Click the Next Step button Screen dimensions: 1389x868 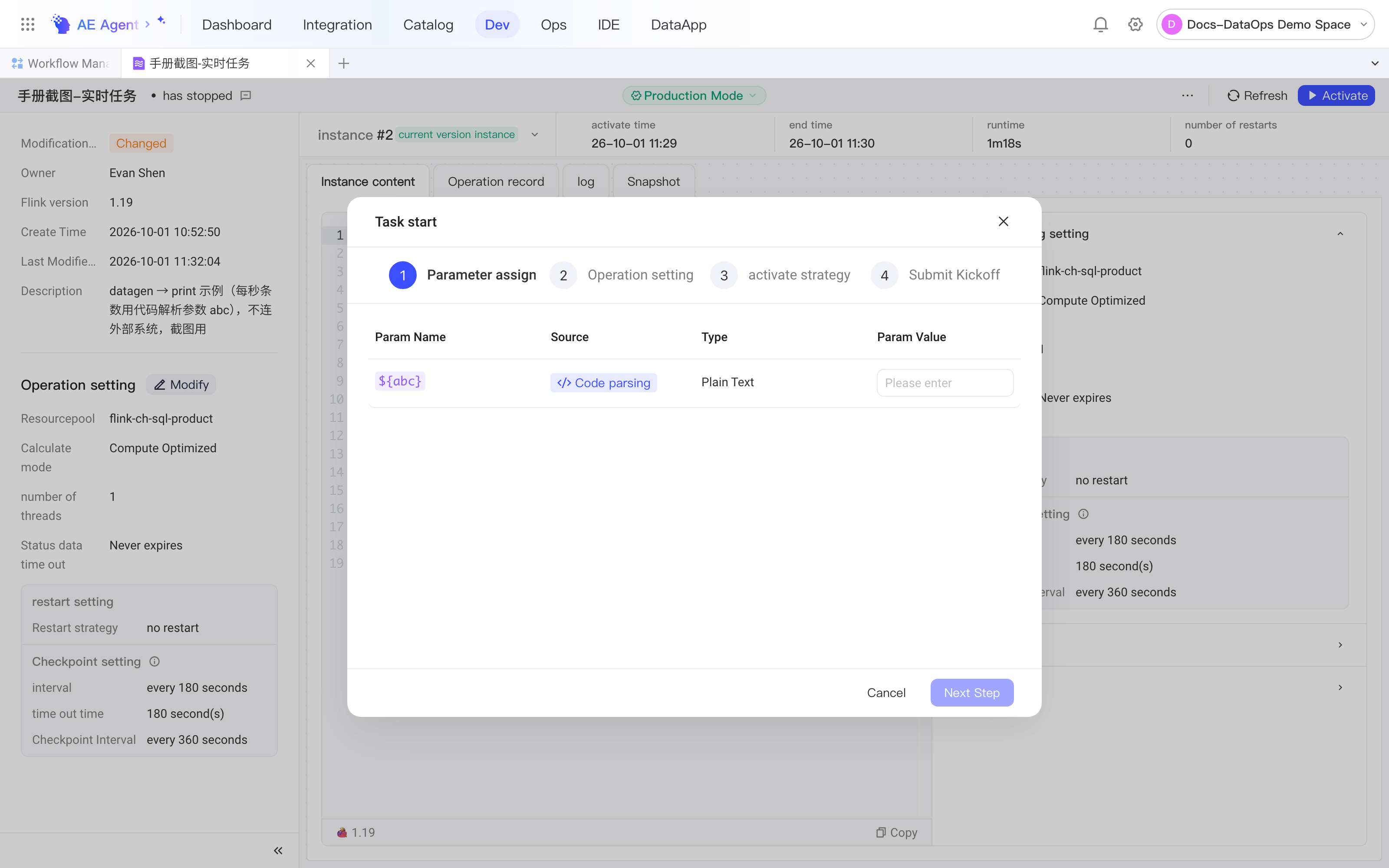tap(972, 693)
